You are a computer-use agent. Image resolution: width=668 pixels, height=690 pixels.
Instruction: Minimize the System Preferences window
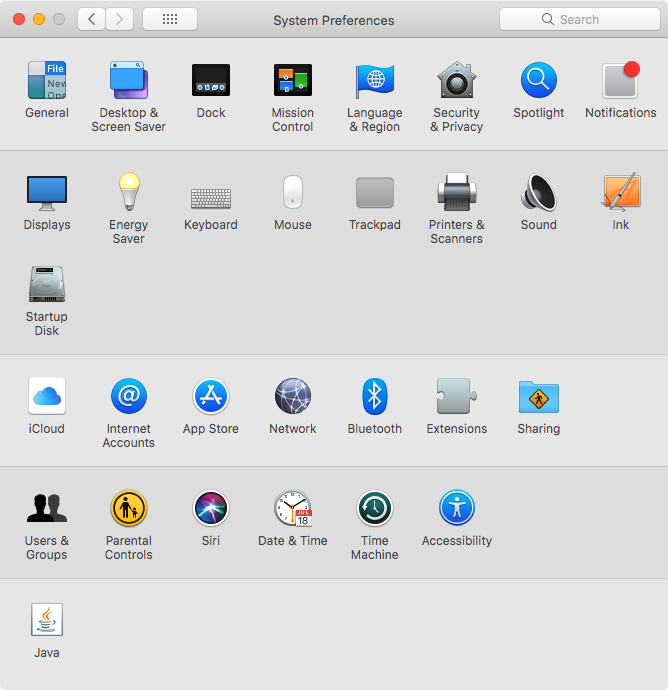[x=39, y=19]
